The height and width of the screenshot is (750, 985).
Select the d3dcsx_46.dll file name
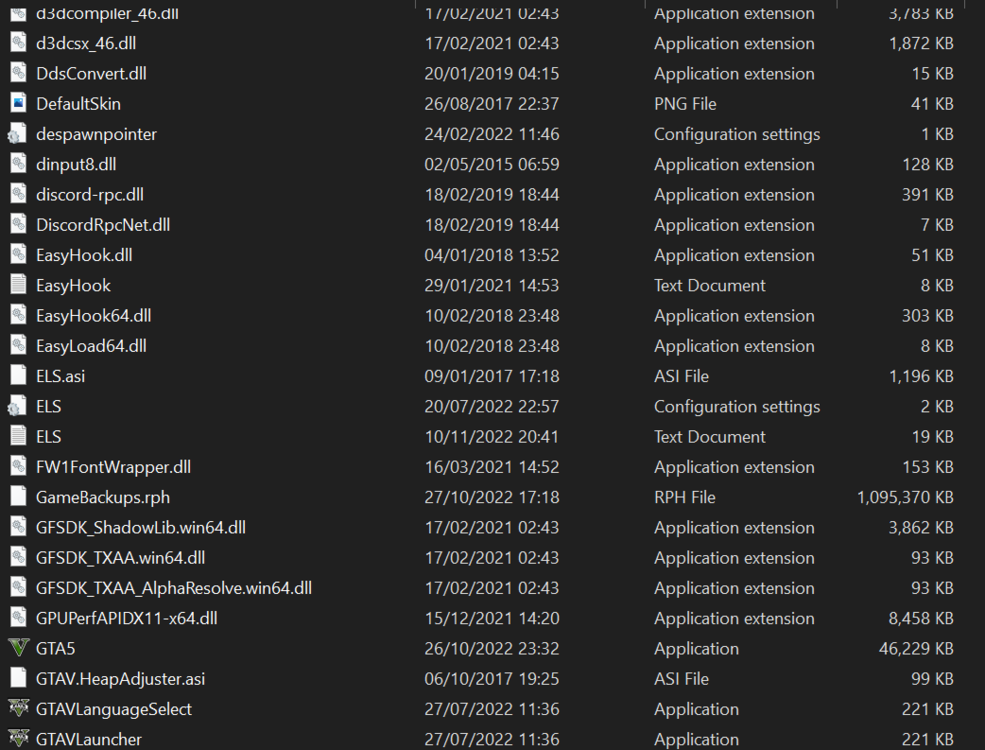(x=86, y=43)
